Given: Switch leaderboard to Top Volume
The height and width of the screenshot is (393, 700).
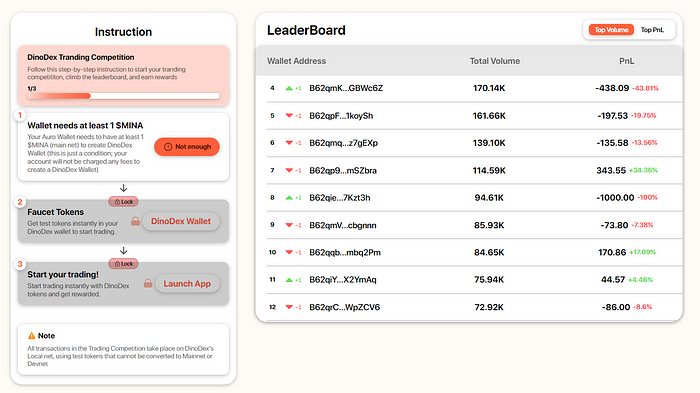Looking at the screenshot, I should point(611,30).
